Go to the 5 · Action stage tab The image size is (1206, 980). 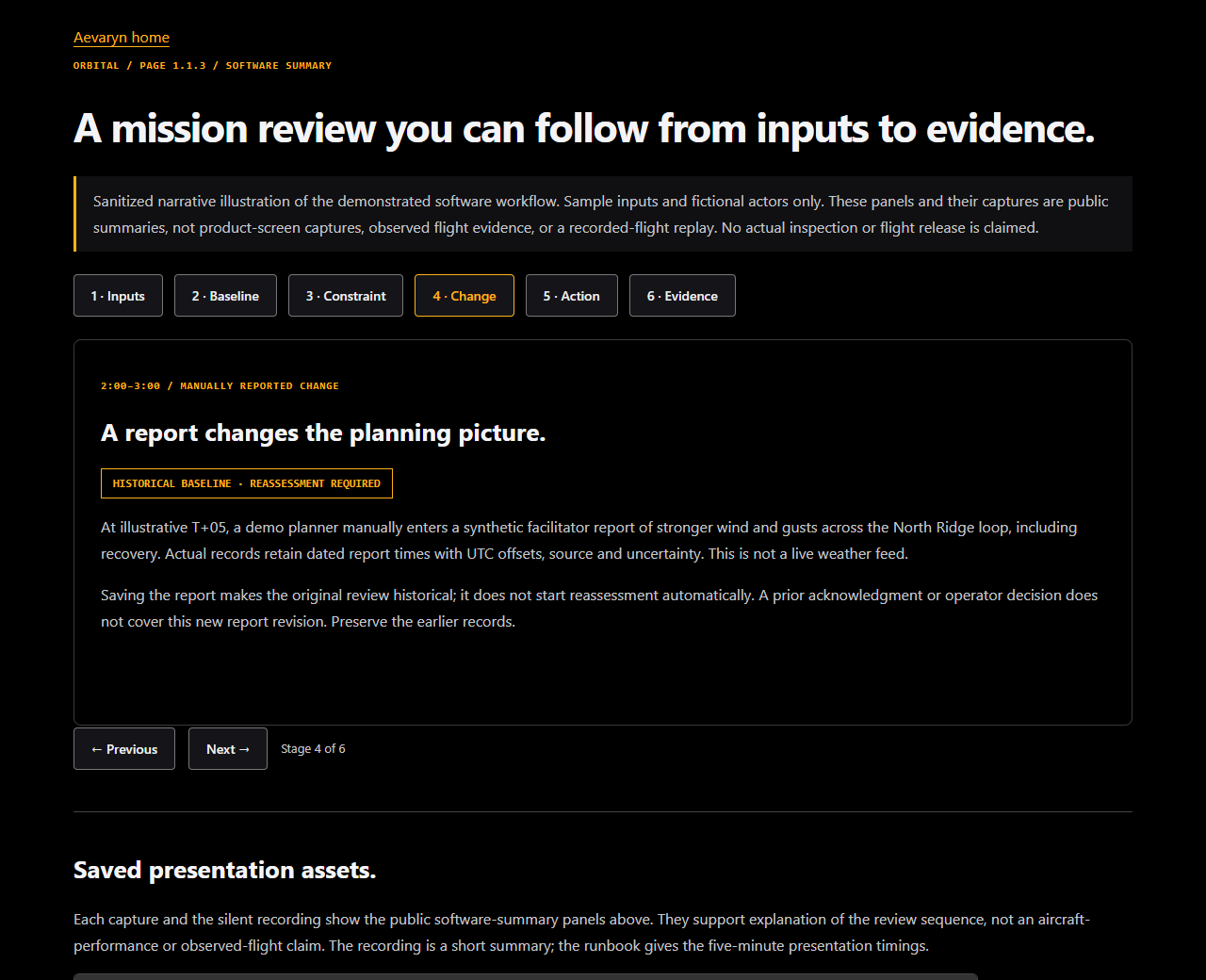(572, 296)
